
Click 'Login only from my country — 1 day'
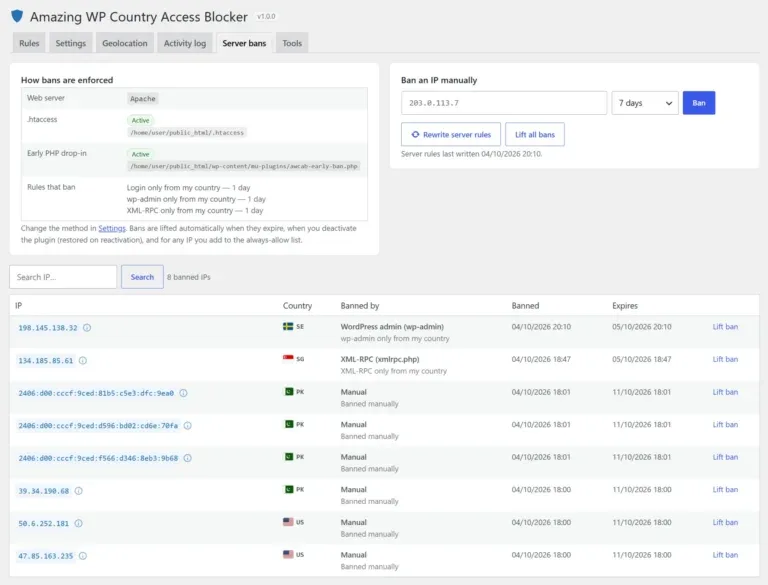pos(189,188)
